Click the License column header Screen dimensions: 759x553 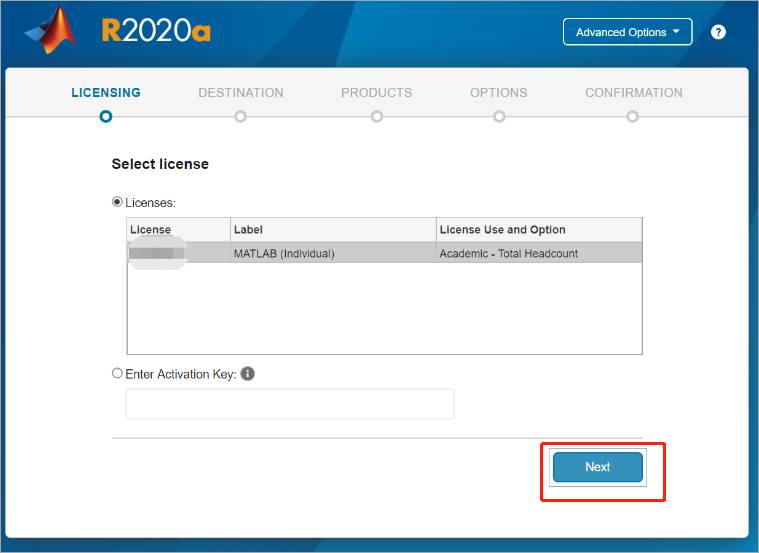(x=179, y=230)
